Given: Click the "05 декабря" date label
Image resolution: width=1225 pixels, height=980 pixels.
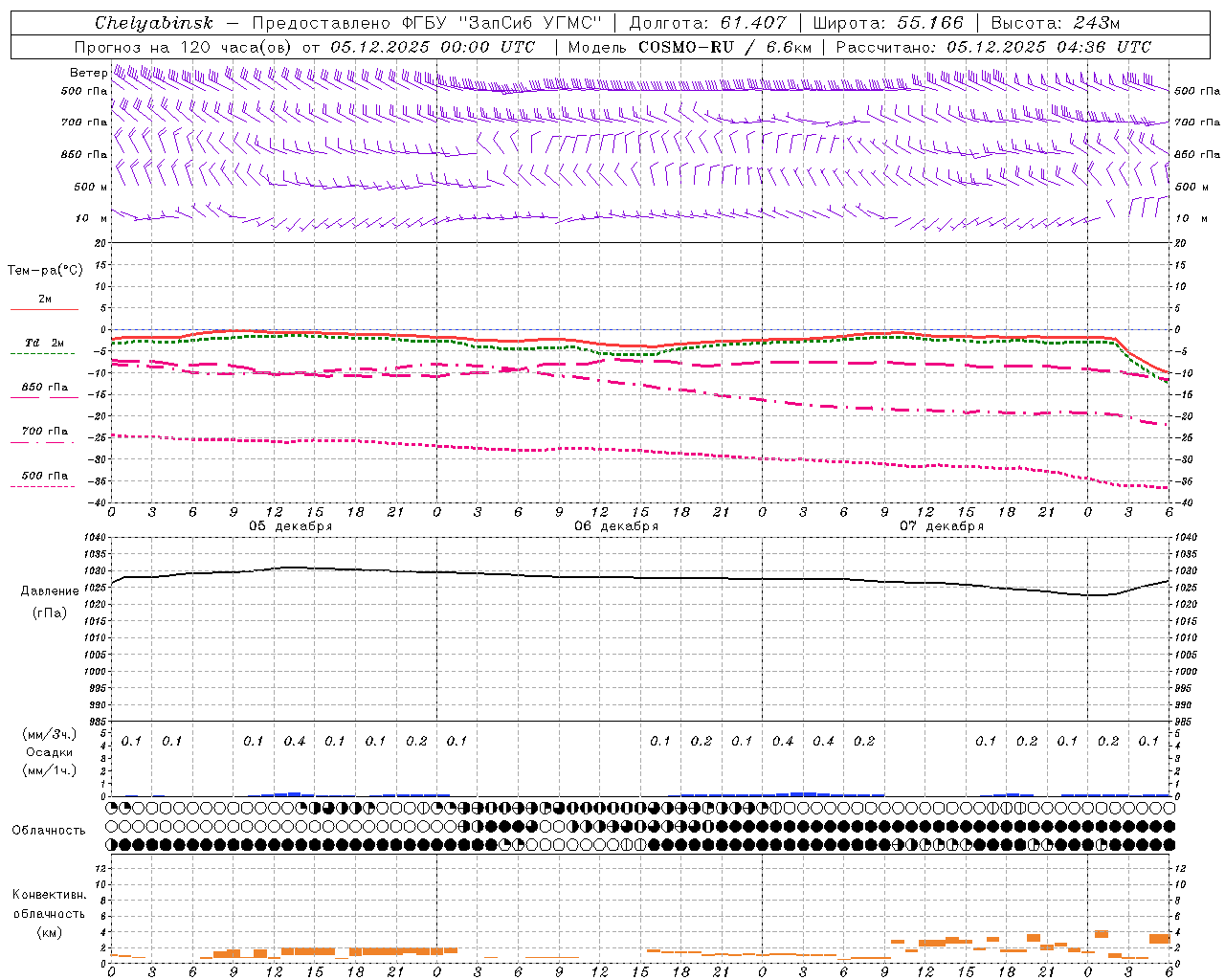Looking at the screenshot, I should [291, 526].
